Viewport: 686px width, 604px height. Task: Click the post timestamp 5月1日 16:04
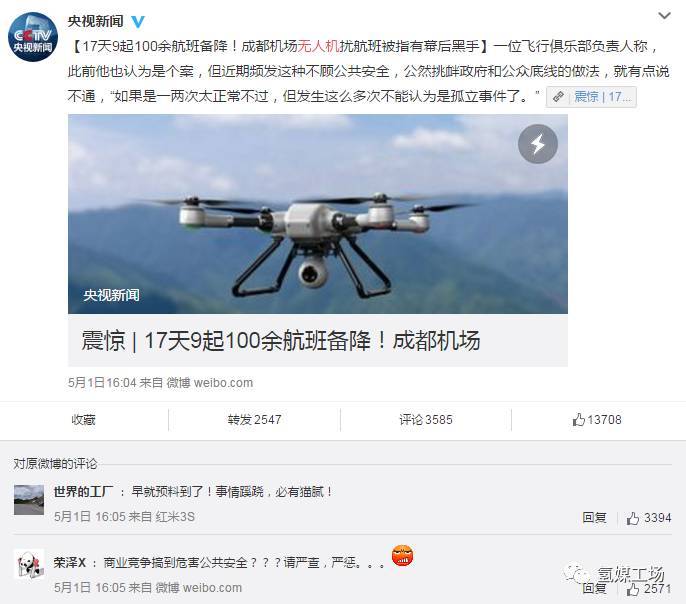(102, 383)
